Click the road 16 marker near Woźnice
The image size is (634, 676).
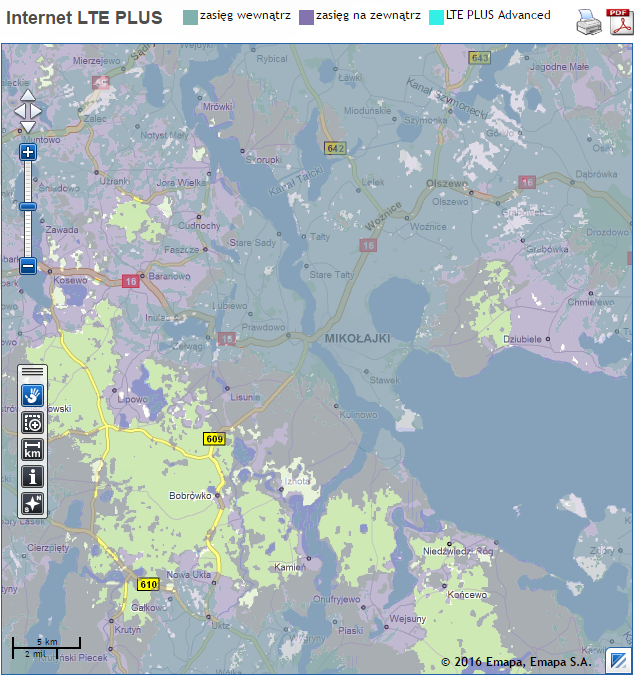(x=368, y=245)
